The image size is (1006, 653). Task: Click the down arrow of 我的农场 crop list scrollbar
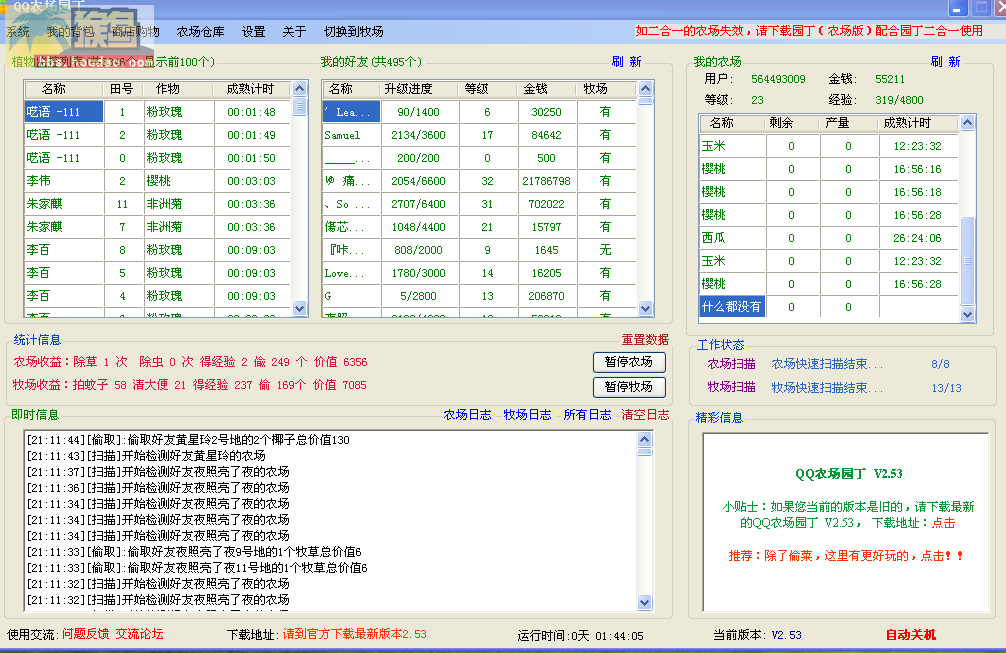968,314
